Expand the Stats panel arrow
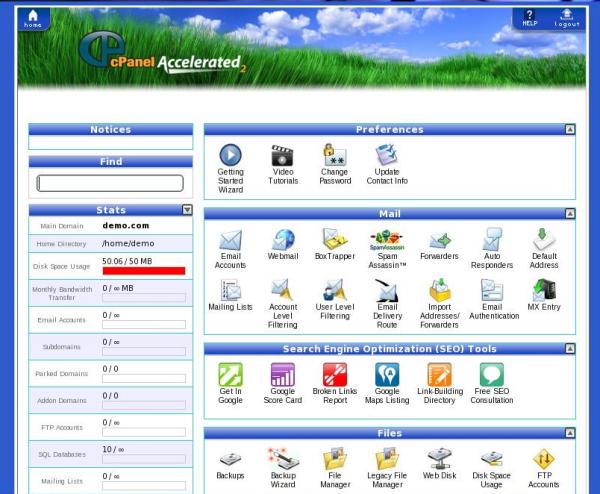Image resolution: width=600 pixels, height=494 pixels. 187,210
